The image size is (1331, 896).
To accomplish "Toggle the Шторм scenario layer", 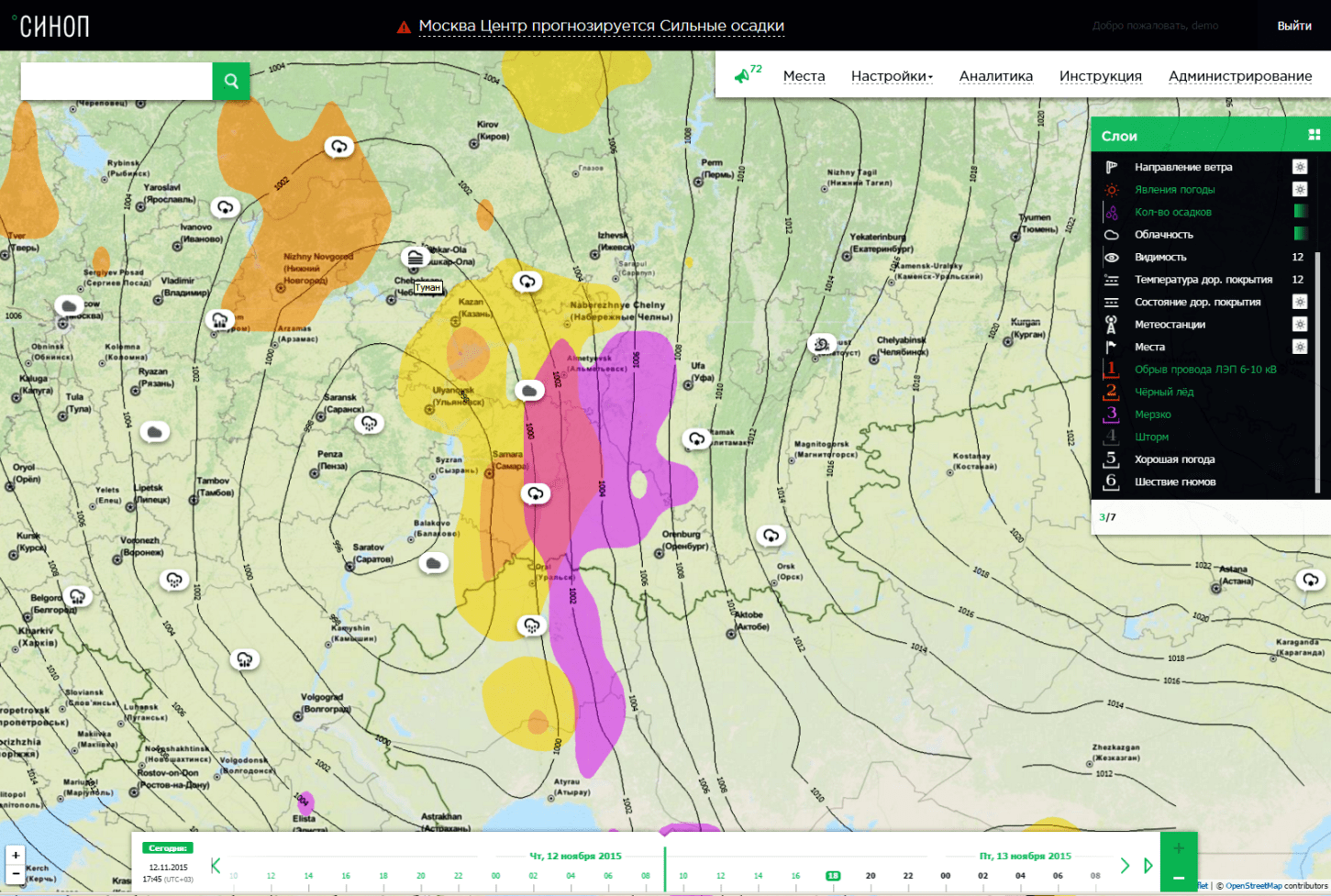I will (1151, 437).
